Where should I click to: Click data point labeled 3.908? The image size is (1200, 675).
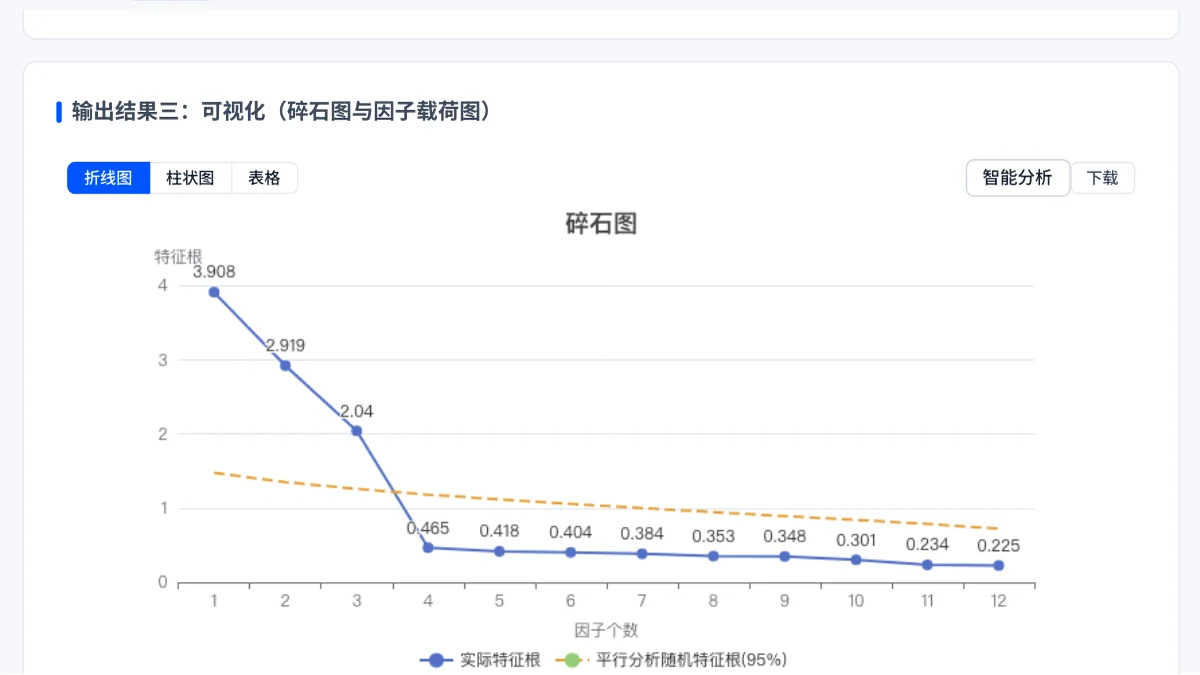[214, 292]
